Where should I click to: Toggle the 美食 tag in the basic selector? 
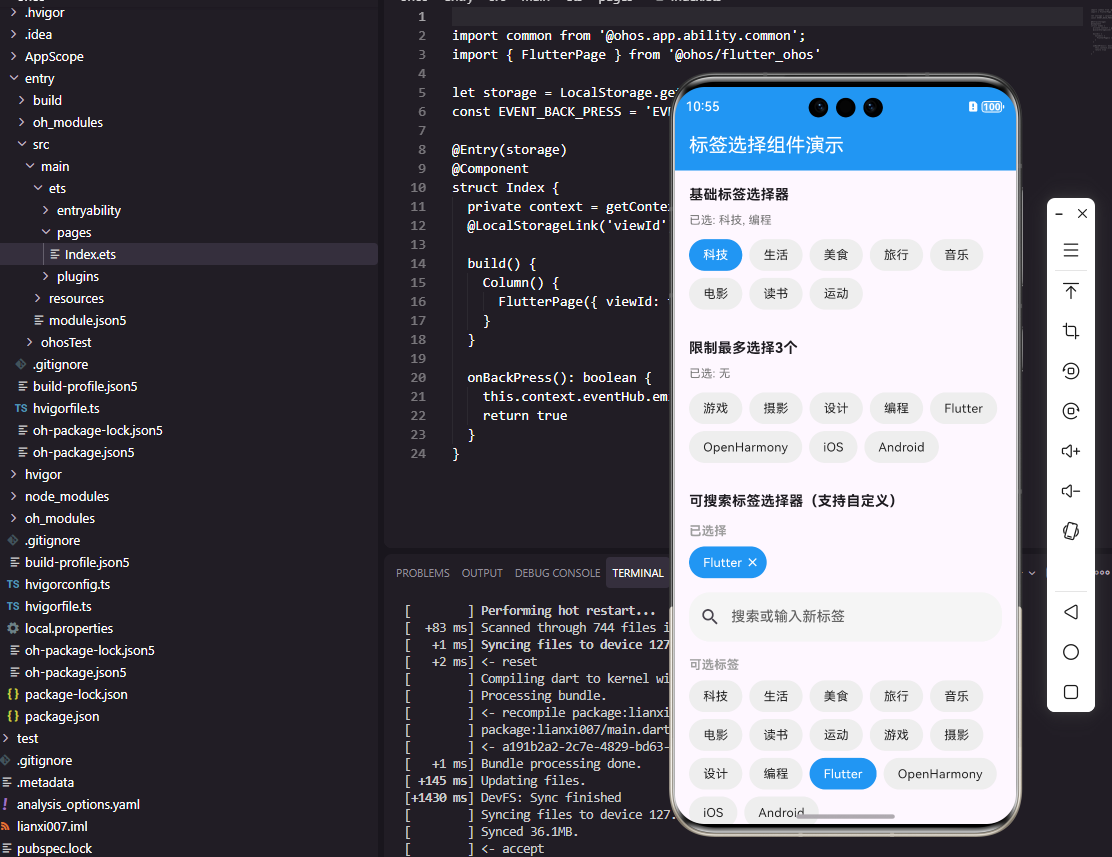coord(836,255)
